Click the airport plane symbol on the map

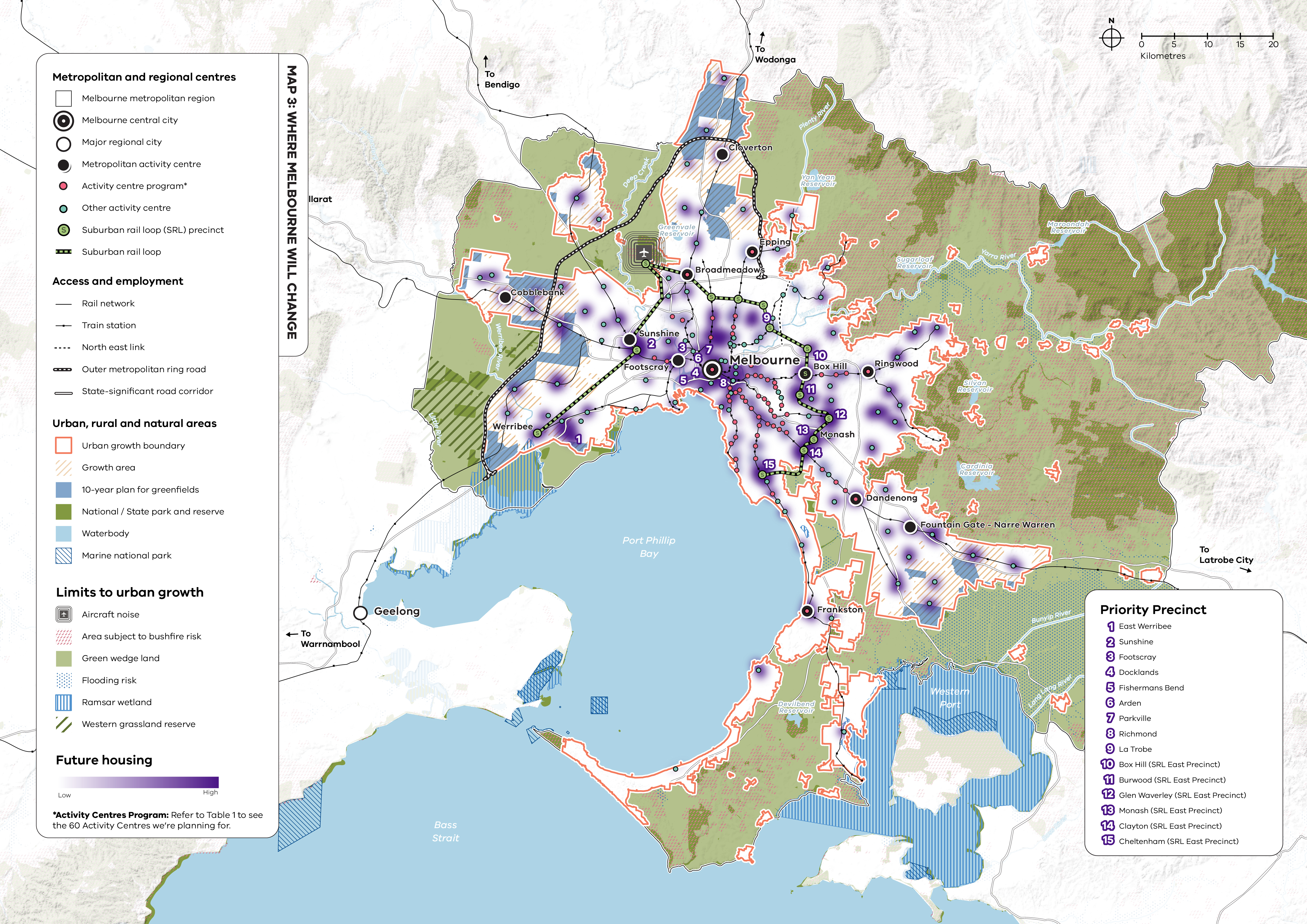click(x=644, y=252)
